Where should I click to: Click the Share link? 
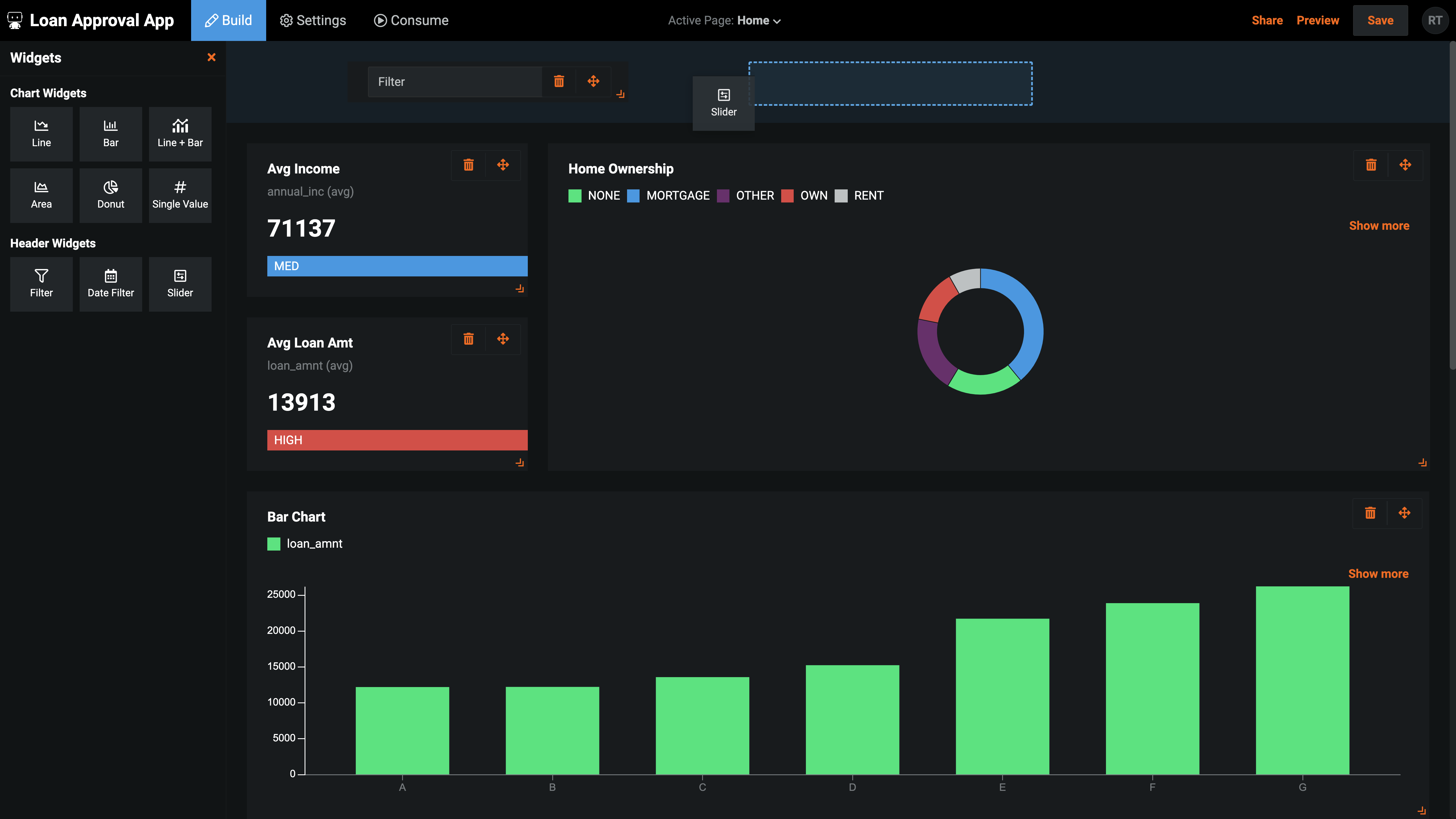click(x=1267, y=20)
